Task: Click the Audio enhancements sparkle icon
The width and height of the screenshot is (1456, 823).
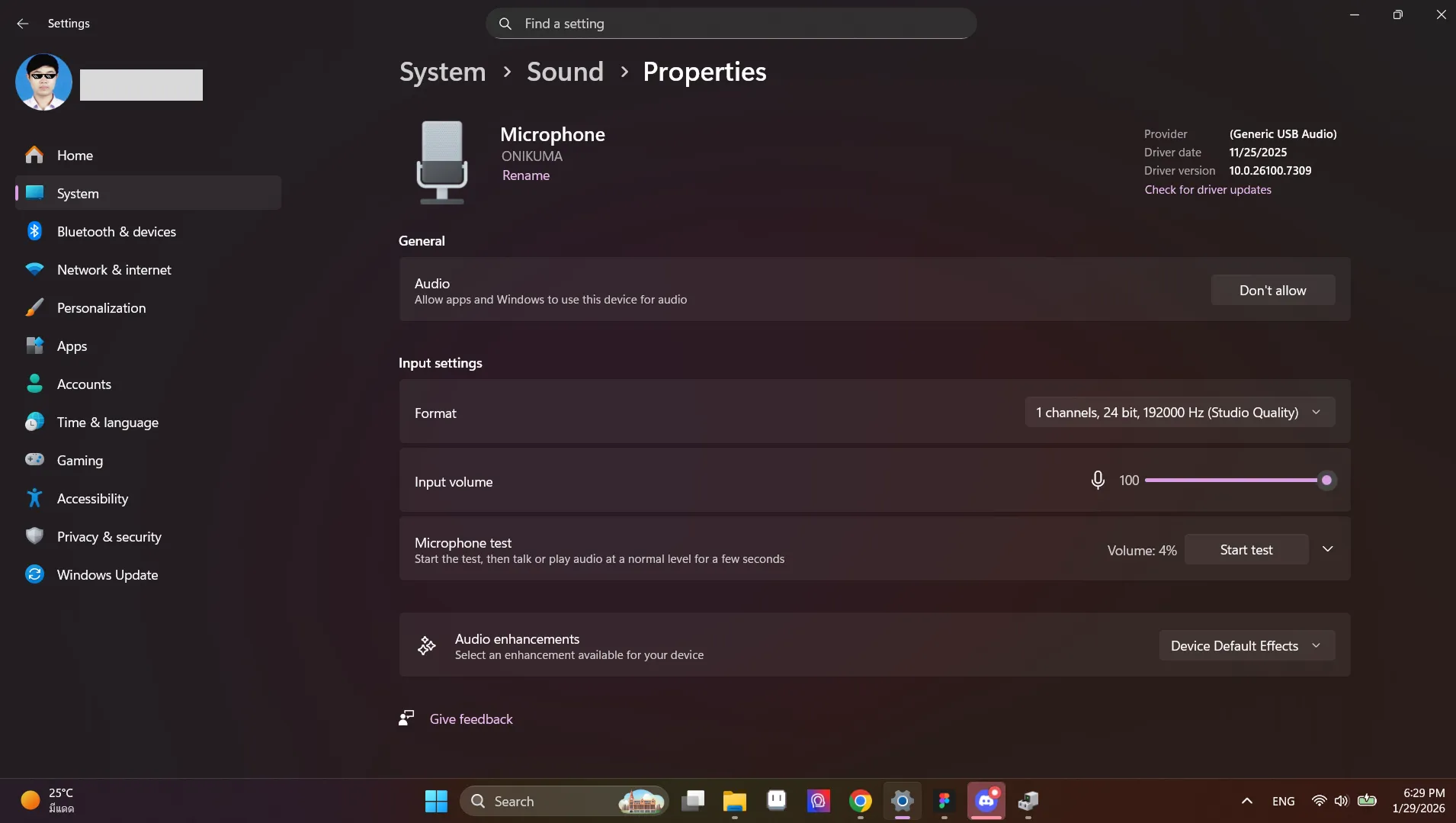Action: 426,646
